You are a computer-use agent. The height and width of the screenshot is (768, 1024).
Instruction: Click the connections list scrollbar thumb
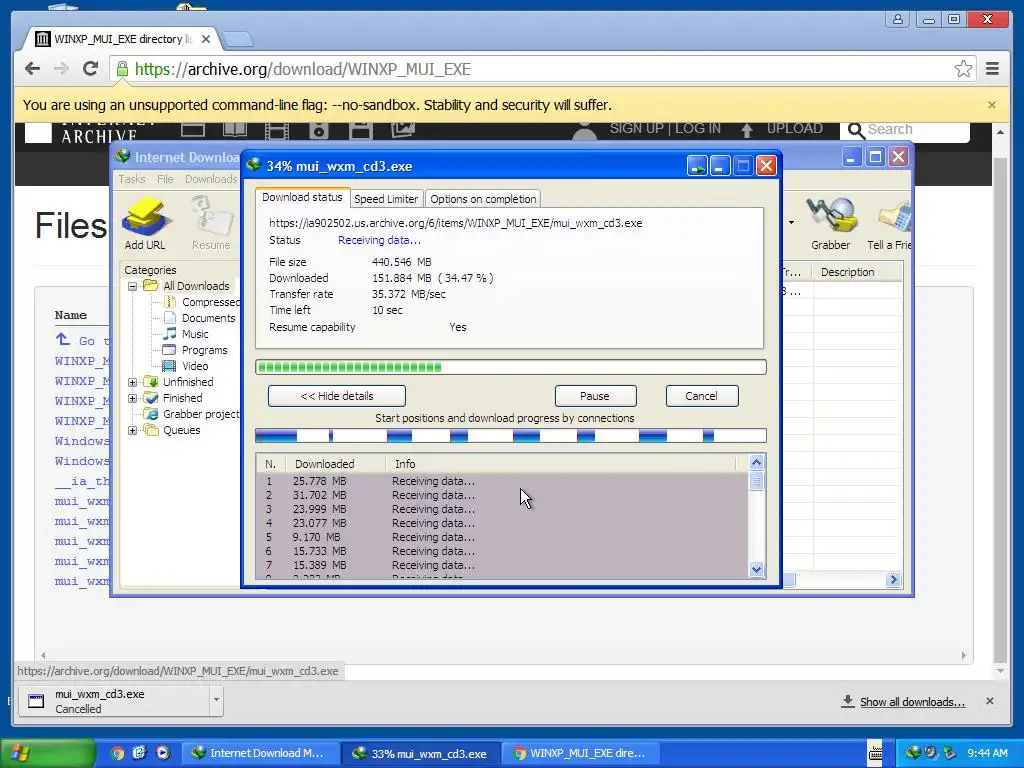[756, 481]
